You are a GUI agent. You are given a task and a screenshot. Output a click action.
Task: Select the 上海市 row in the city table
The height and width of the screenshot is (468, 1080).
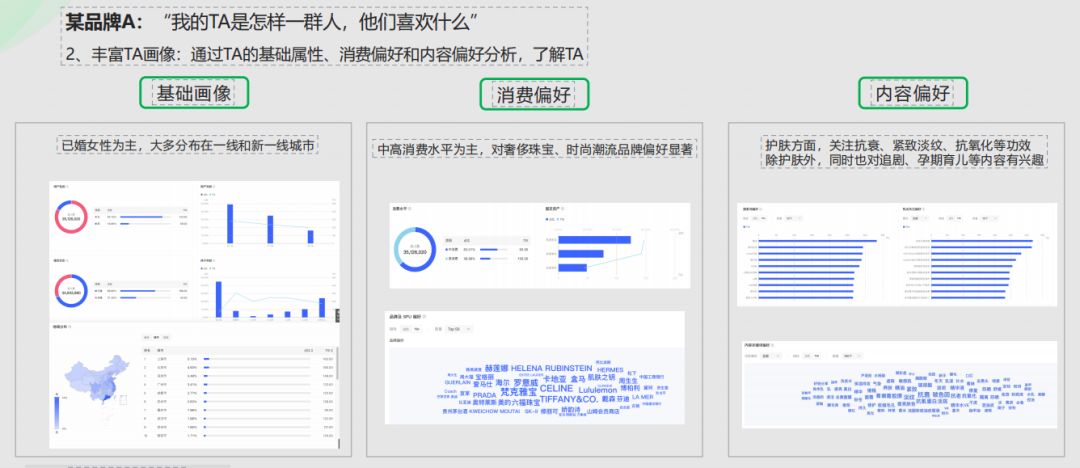(x=238, y=359)
